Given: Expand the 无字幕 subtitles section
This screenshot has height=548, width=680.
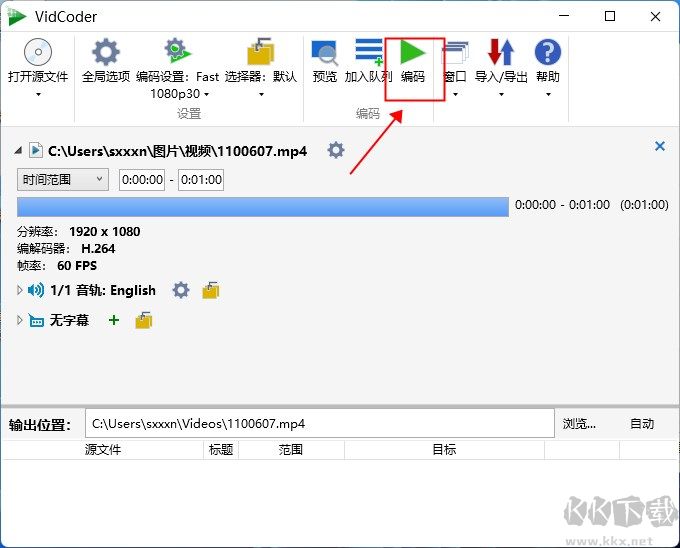Looking at the screenshot, I should point(20,320).
